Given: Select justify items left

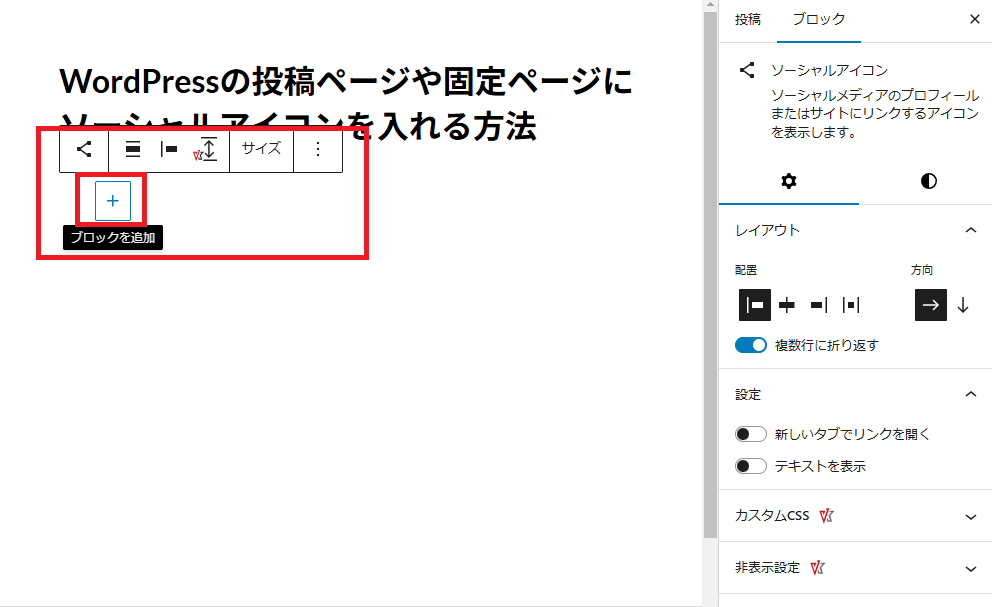Looking at the screenshot, I should coord(755,305).
